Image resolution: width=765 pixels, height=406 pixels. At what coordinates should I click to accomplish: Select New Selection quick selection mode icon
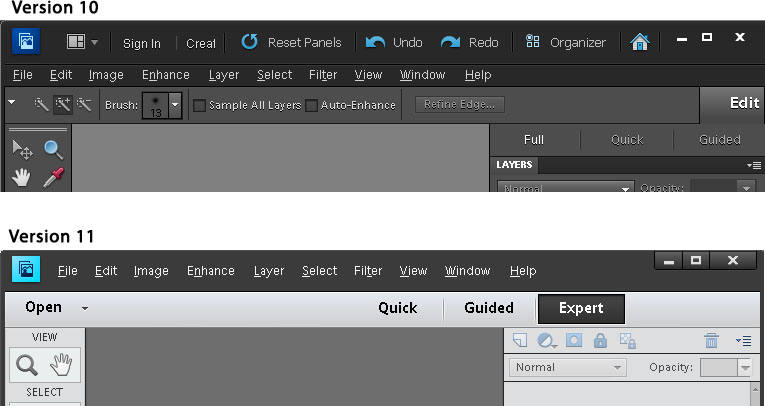click(41, 104)
